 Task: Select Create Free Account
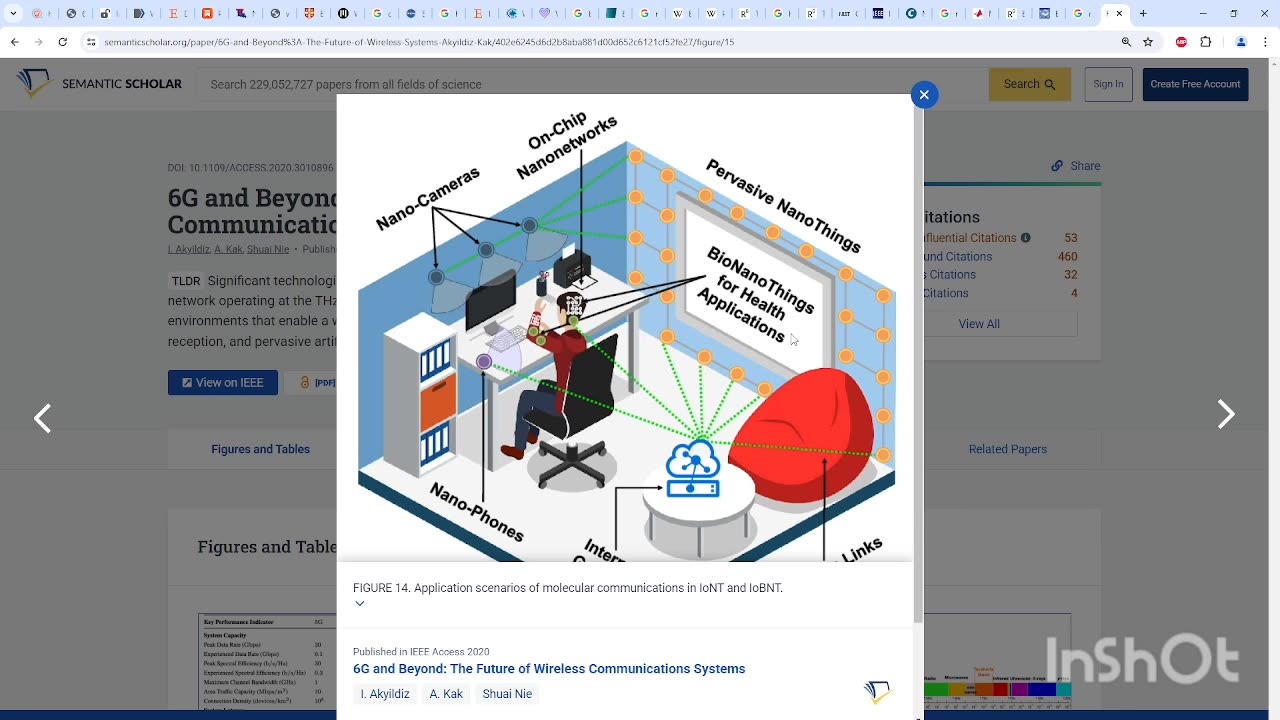click(x=1195, y=84)
